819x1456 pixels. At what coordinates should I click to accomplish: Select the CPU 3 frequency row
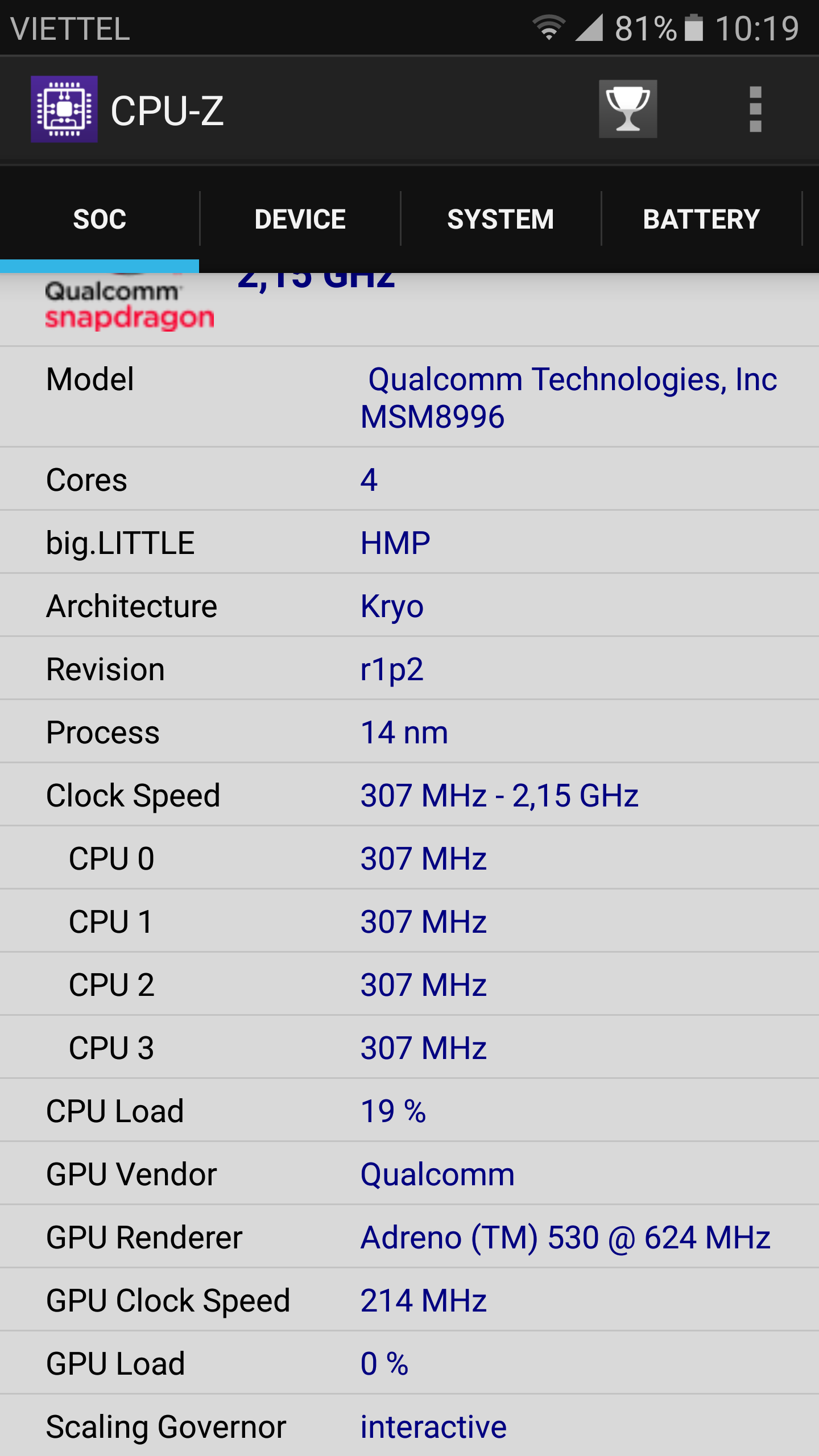409,1048
